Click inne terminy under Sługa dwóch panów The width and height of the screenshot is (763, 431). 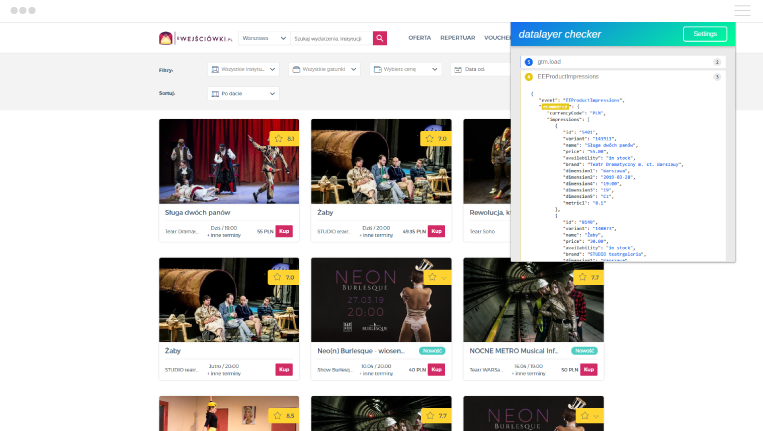point(224,235)
